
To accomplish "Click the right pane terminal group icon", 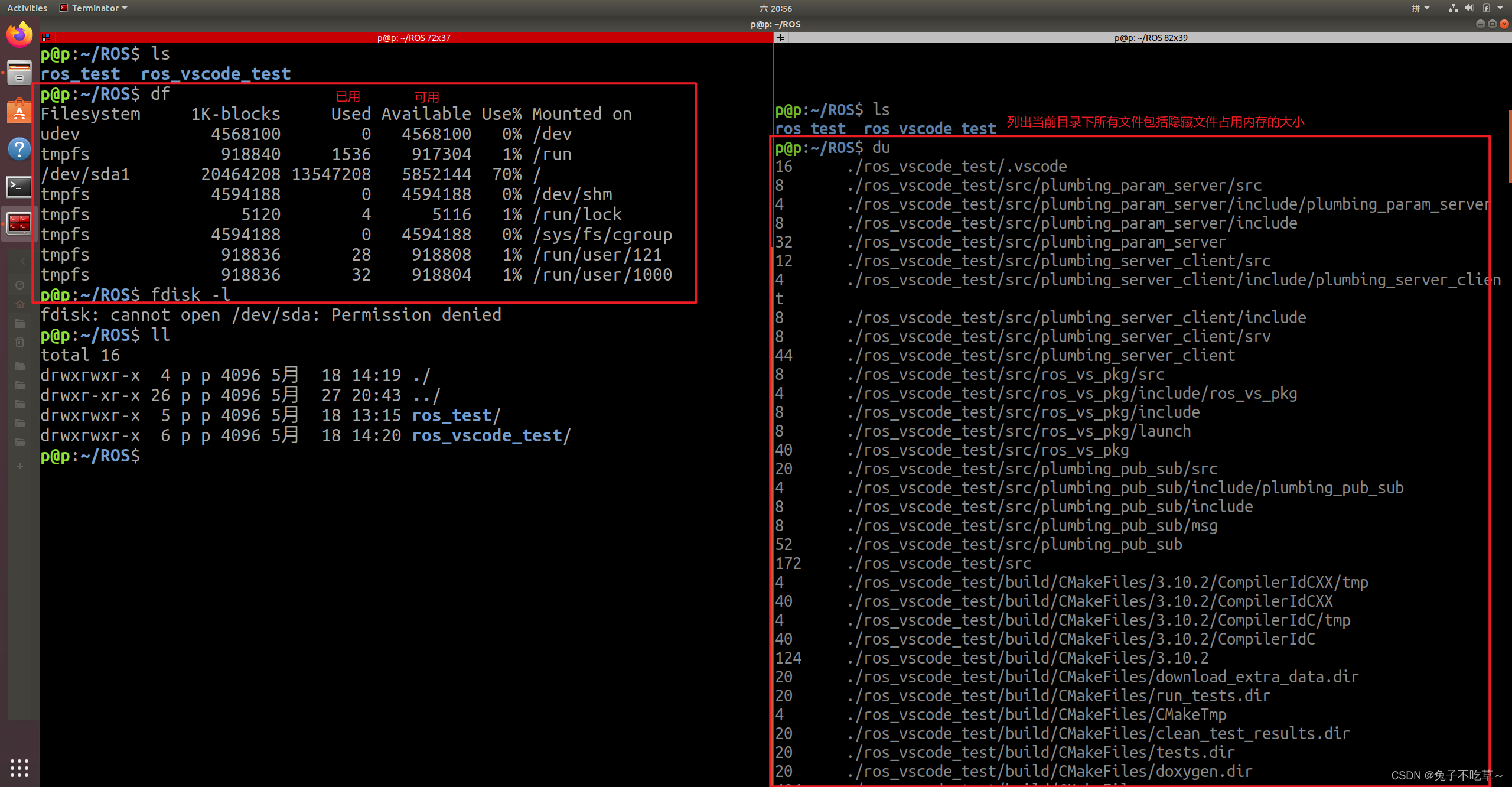I will [x=780, y=37].
